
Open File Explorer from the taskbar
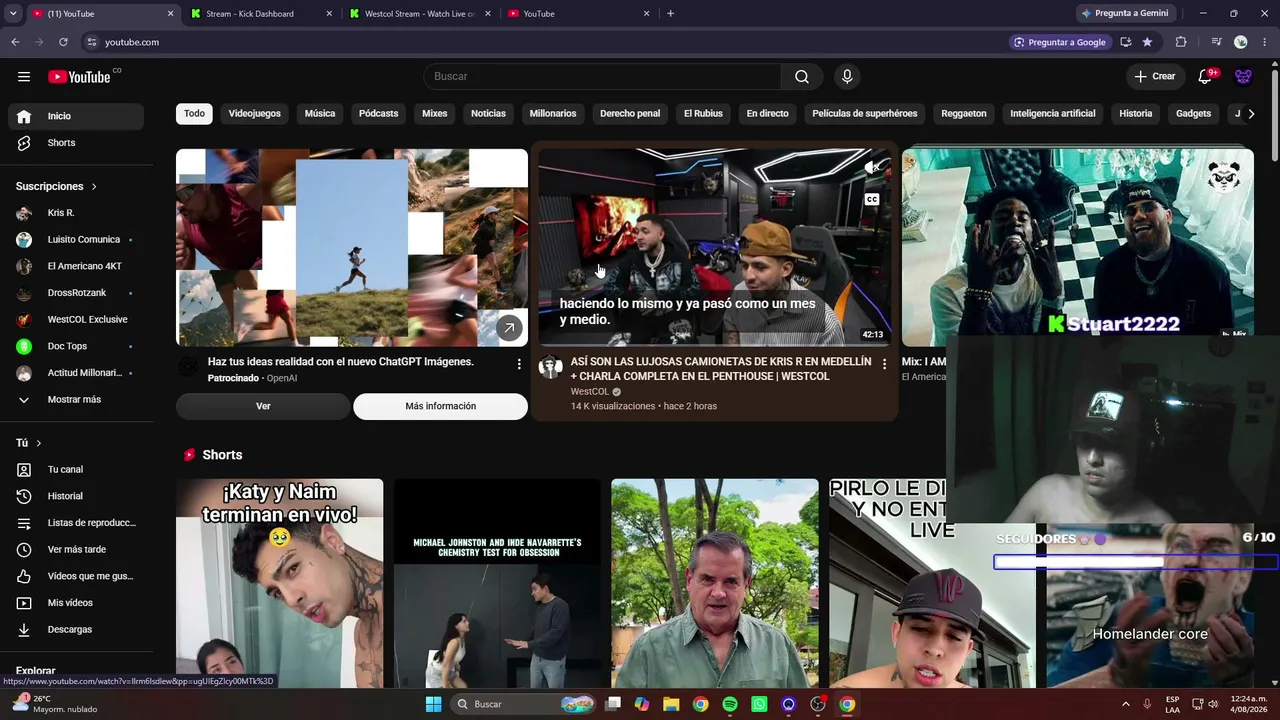pos(671,704)
